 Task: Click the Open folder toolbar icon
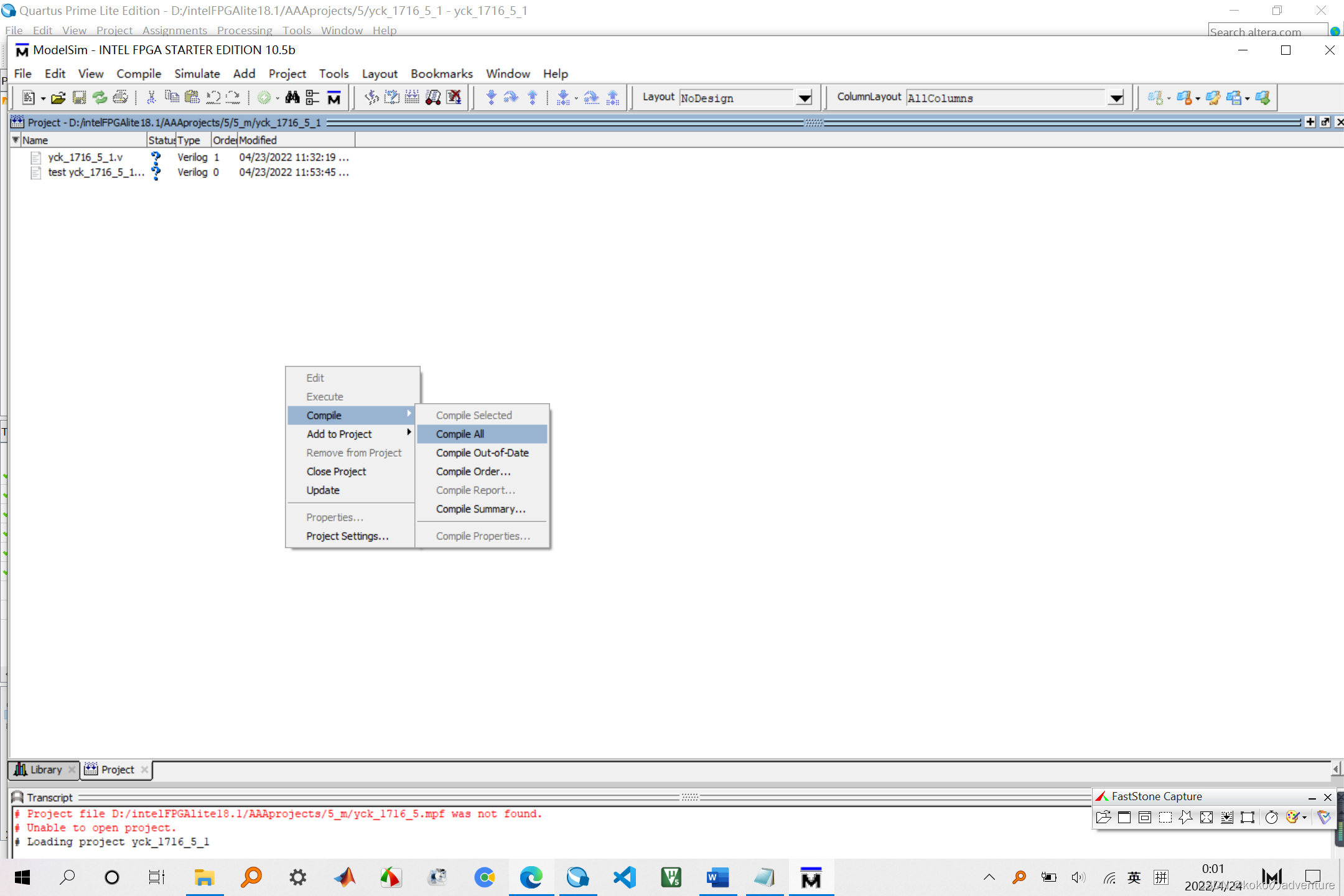pyautogui.click(x=58, y=98)
